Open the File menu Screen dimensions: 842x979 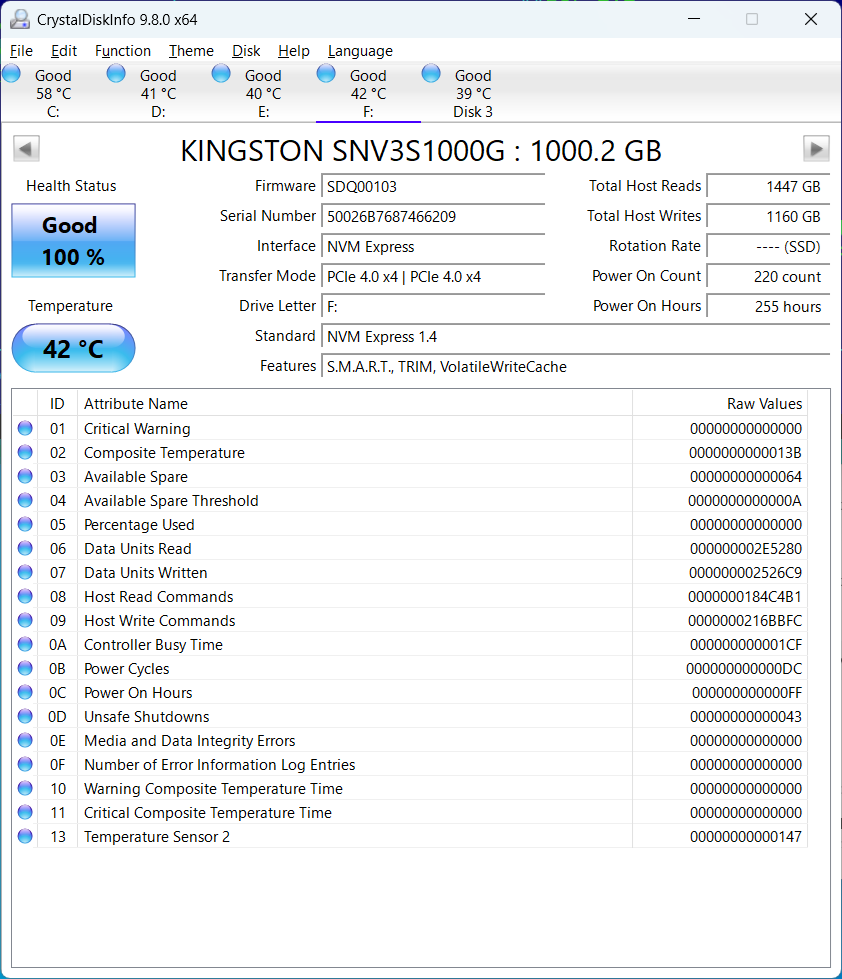21,51
